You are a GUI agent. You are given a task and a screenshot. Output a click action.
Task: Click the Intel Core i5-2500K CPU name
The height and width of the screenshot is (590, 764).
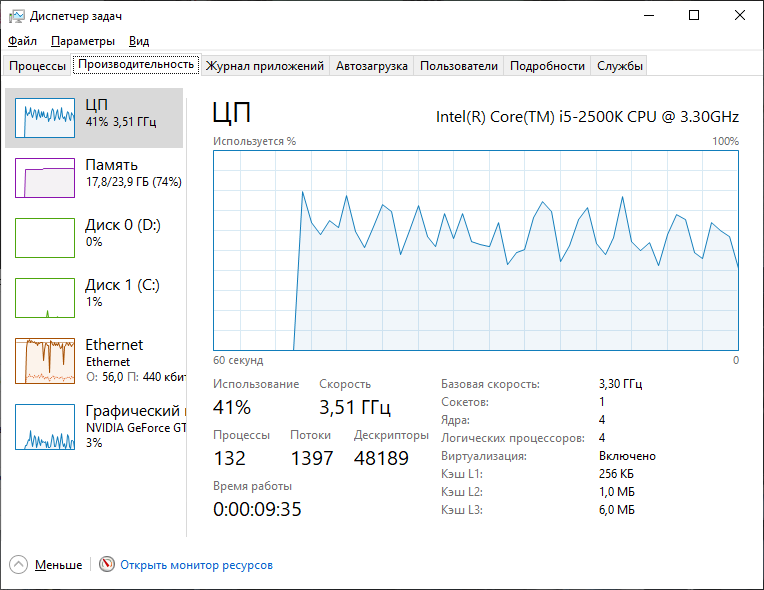587,116
